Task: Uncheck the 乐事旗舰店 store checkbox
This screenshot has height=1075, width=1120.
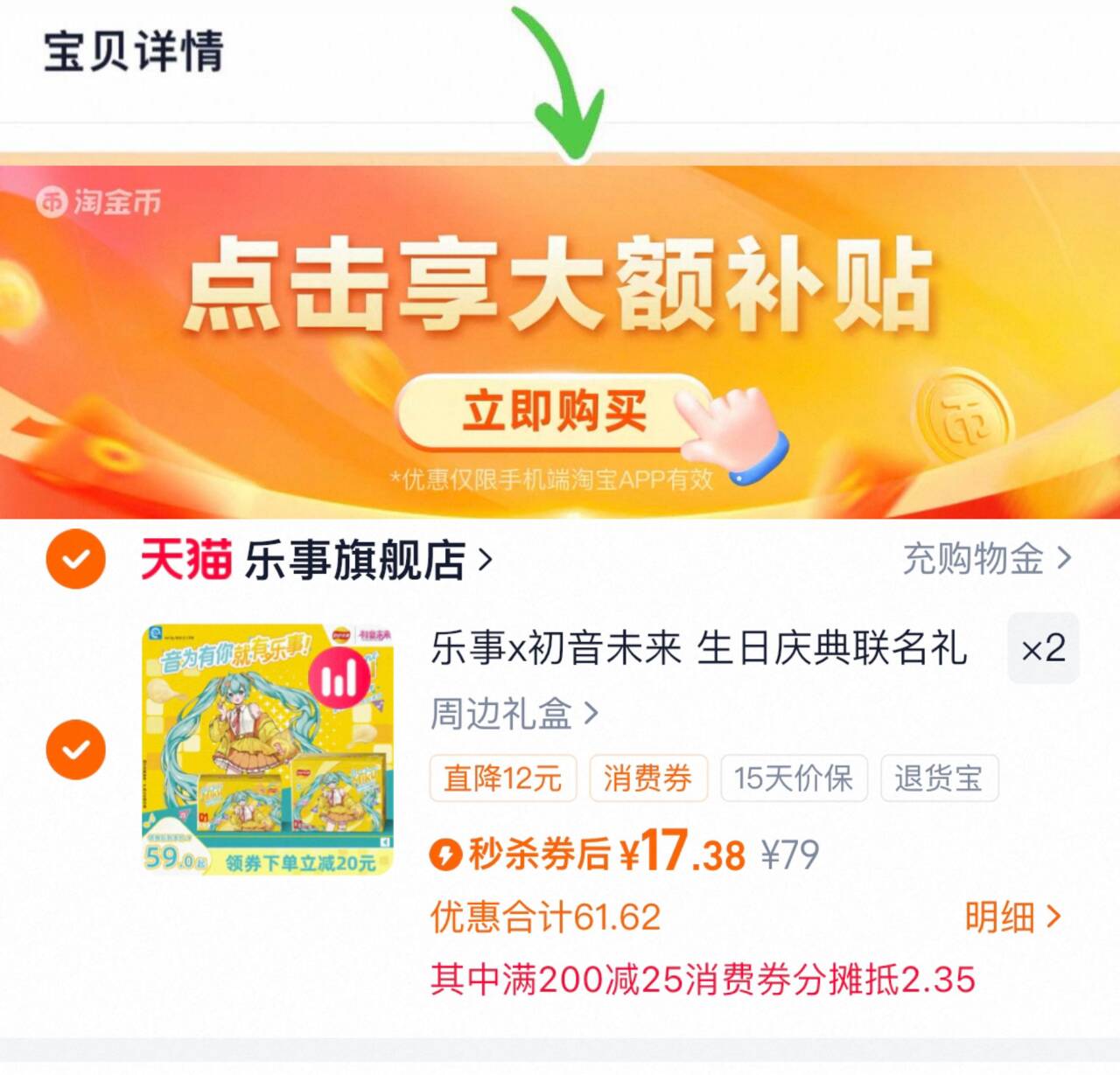Action: pyautogui.click(x=76, y=559)
